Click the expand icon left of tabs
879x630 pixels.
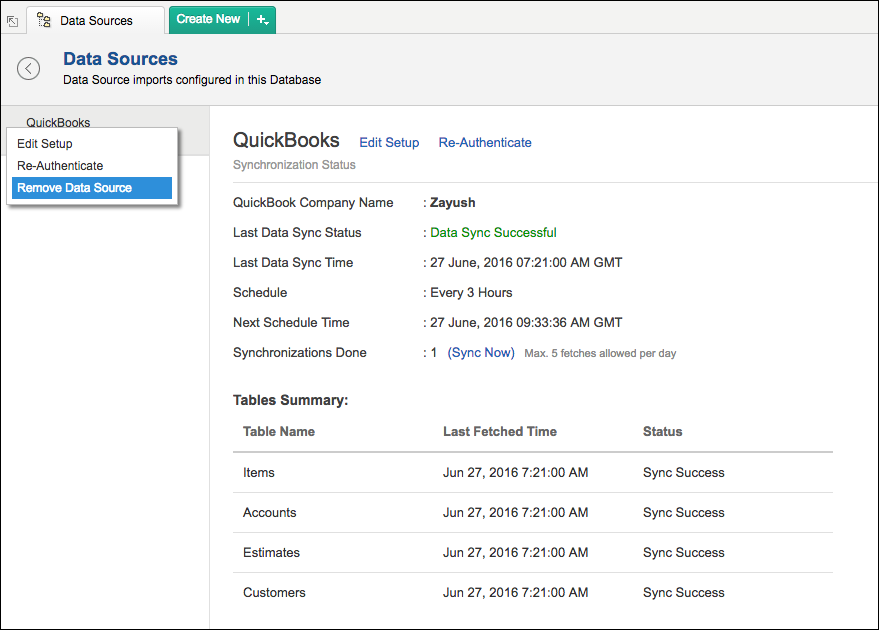(x=12, y=20)
